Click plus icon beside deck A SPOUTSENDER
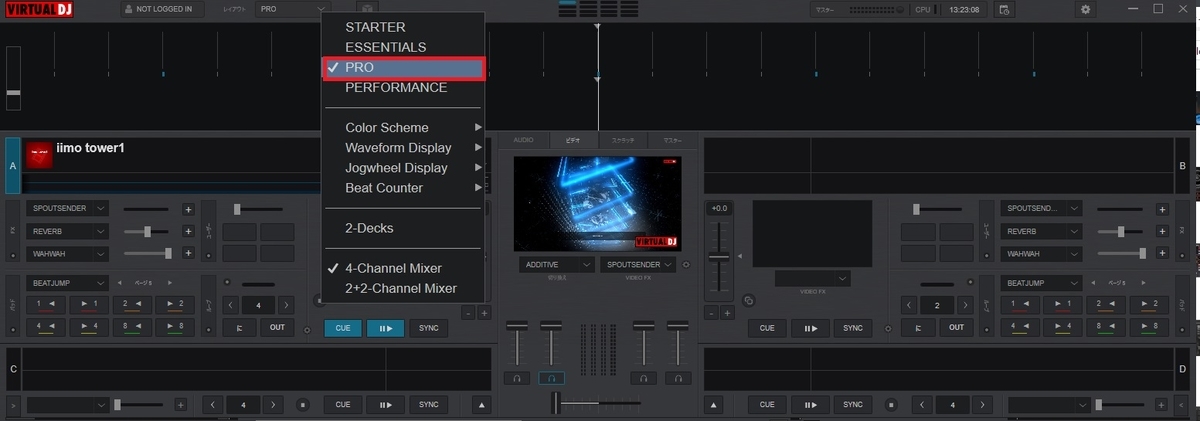The image size is (1200, 421). tap(188, 209)
